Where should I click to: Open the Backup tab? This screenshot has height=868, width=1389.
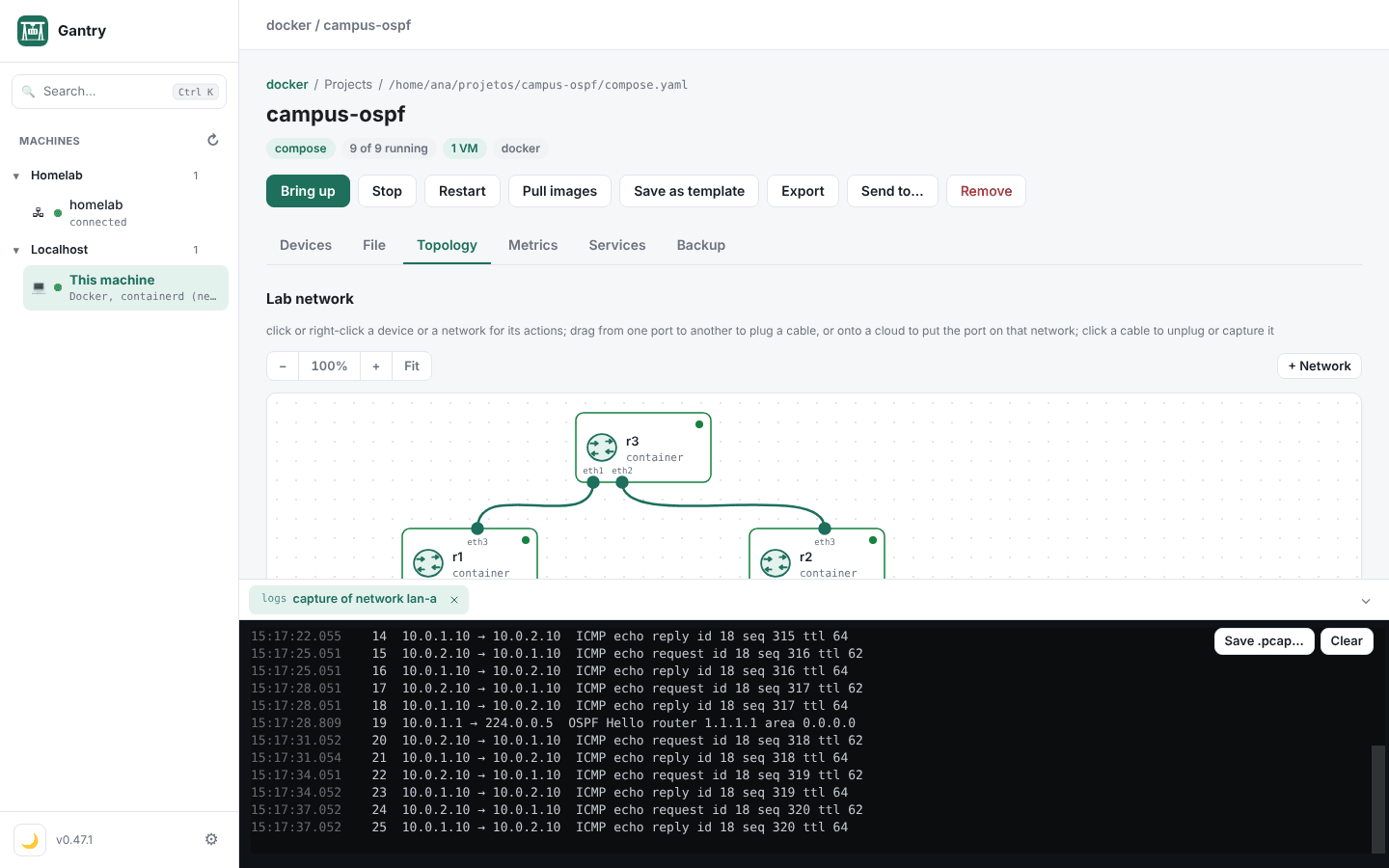(x=701, y=245)
